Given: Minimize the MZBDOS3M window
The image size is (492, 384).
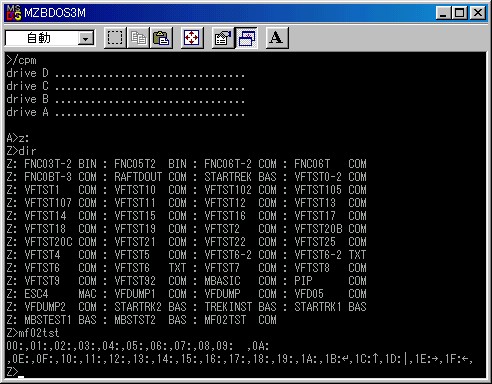Looking at the screenshot, I should click(x=443, y=13).
